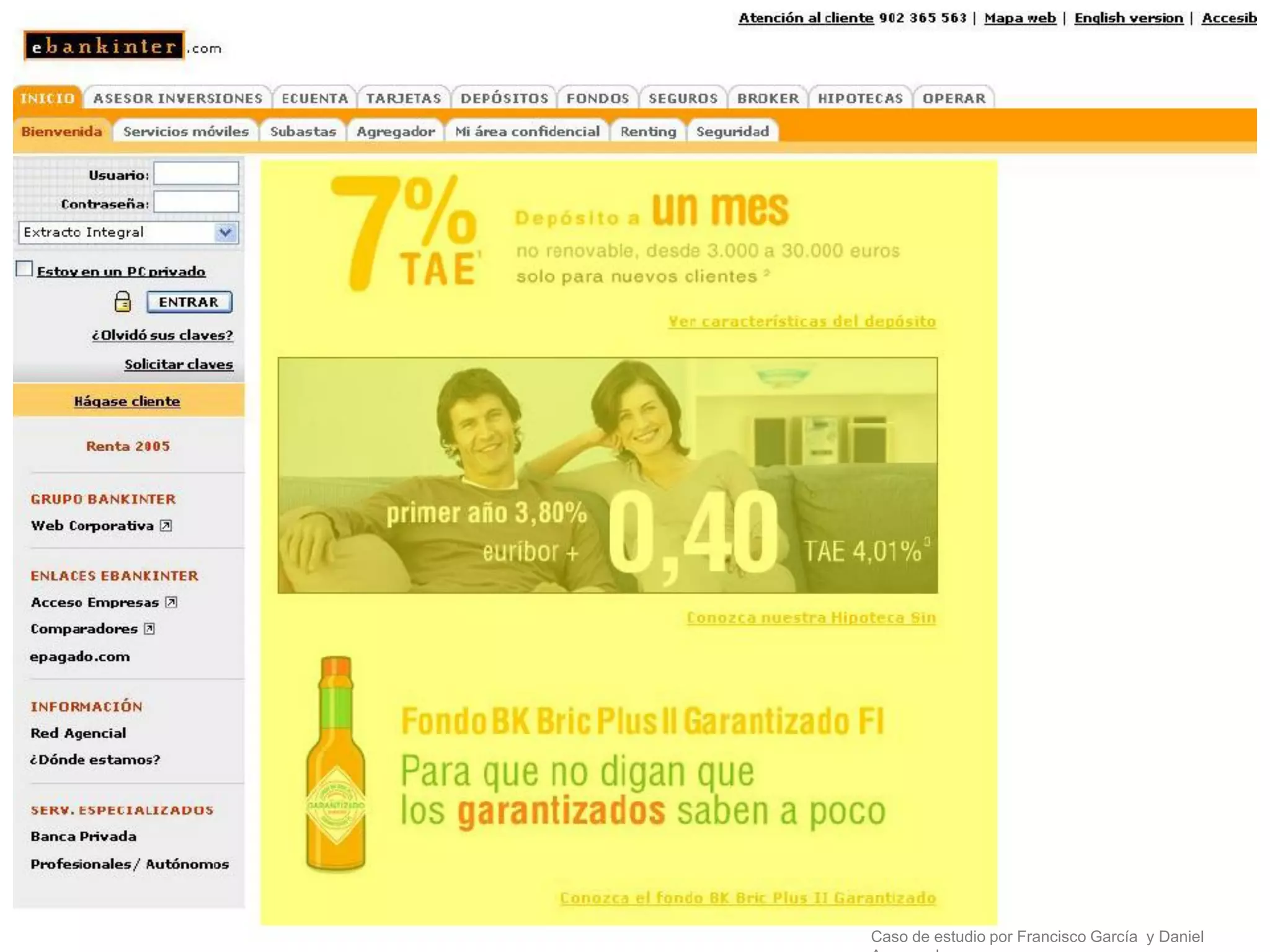This screenshot has height=952, width=1270.
Task: Open the English version link
Action: [1128, 18]
